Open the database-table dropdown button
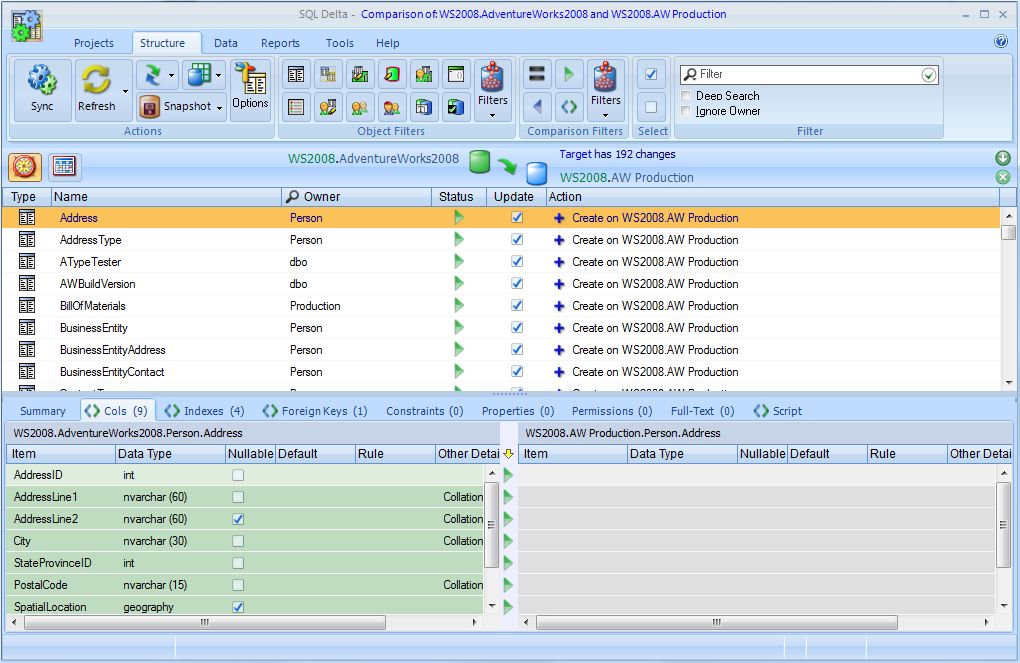The height and width of the screenshot is (663, 1020). coord(219,75)
